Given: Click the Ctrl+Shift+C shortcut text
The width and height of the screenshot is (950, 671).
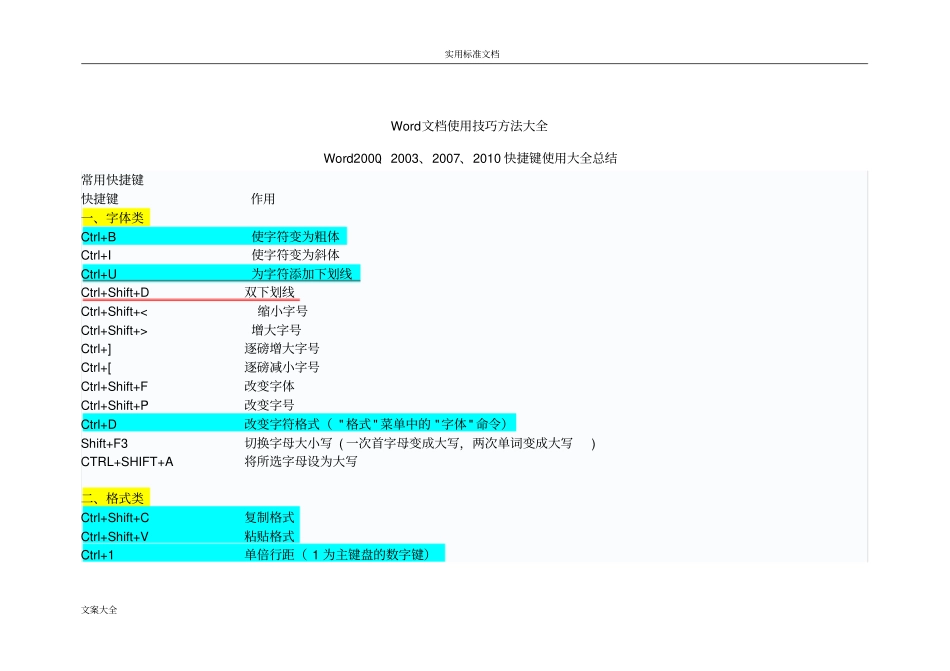Looking at the screenshot, I should click(115, 518).
